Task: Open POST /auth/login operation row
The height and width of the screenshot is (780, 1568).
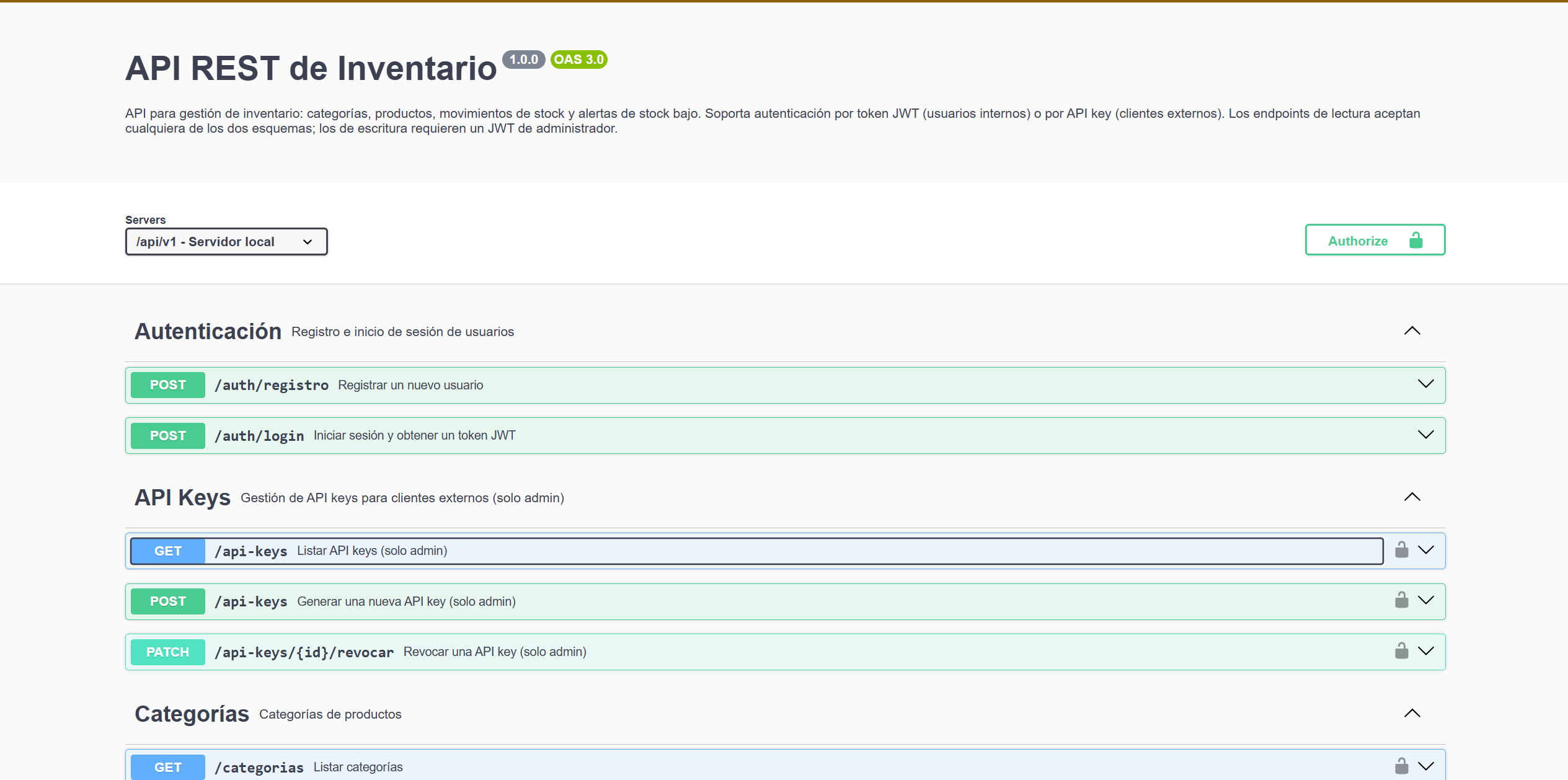Action: (x=785, y=436)
